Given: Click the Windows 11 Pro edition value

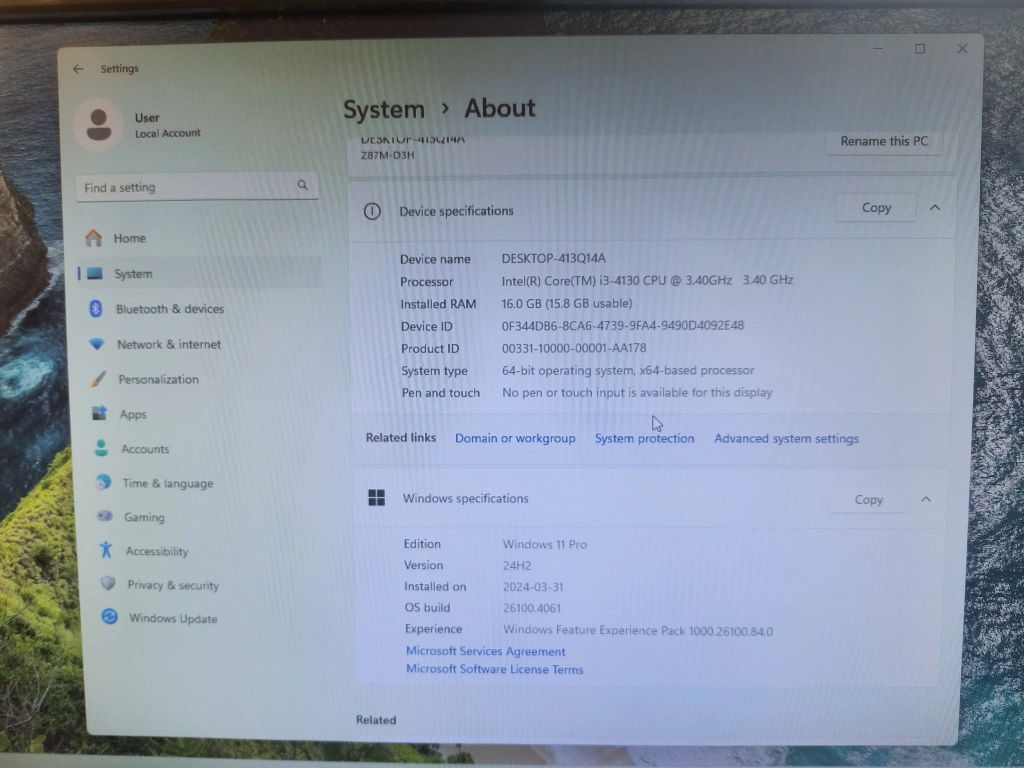Looking at the screenshot, I should tap(545, 544).
